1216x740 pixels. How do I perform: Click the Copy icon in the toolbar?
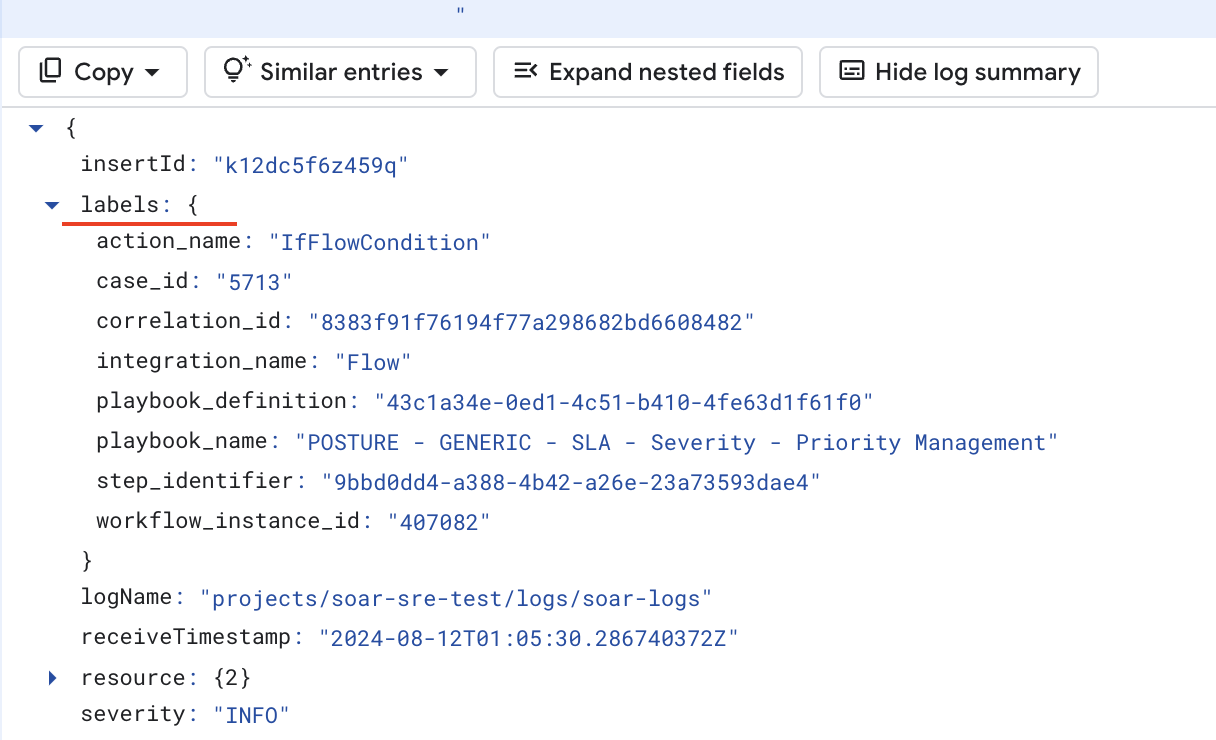pos(48,71)
